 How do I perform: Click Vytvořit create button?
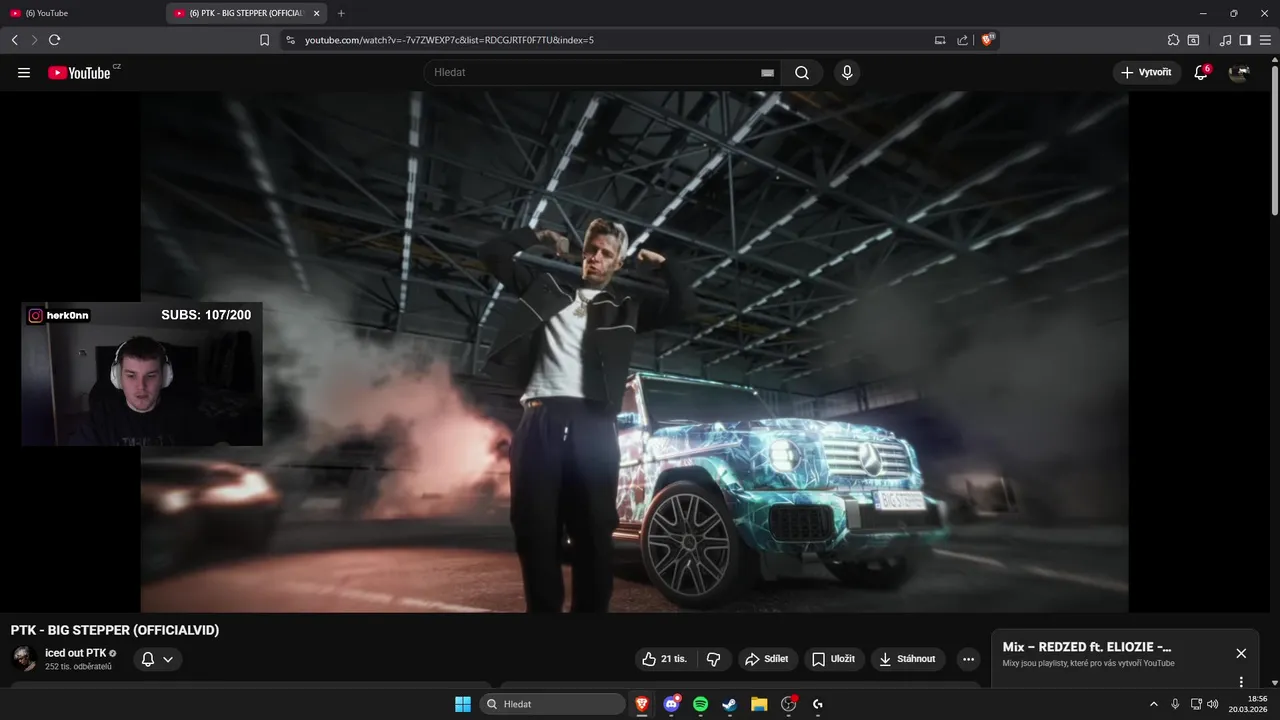(1147, 73)
